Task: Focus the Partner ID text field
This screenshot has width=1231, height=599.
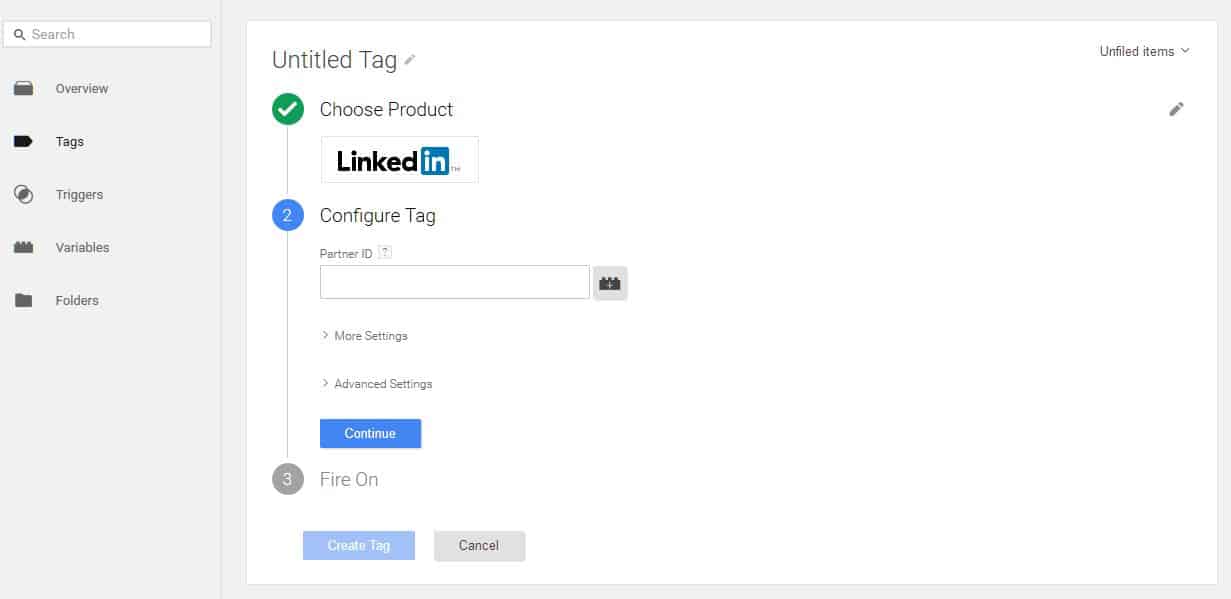Action: point(455,282)
